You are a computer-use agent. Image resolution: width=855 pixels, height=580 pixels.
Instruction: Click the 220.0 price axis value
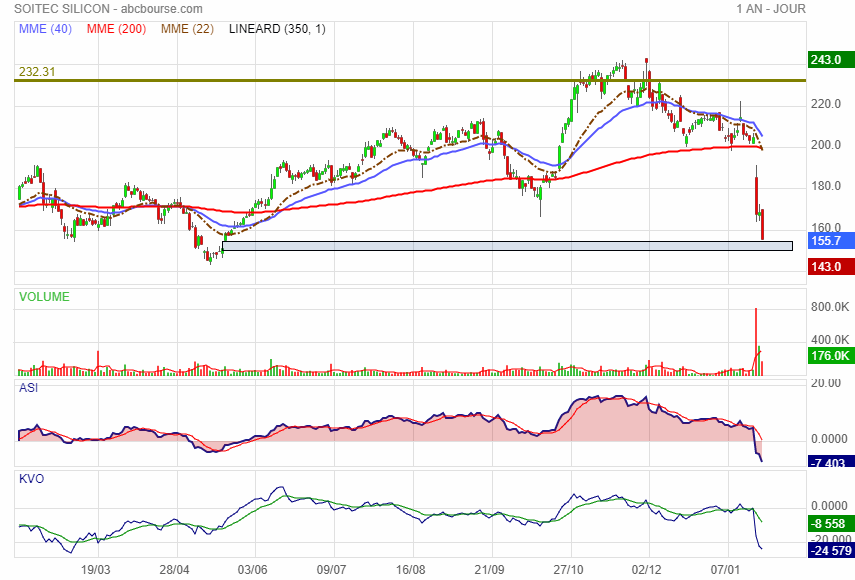826,104
